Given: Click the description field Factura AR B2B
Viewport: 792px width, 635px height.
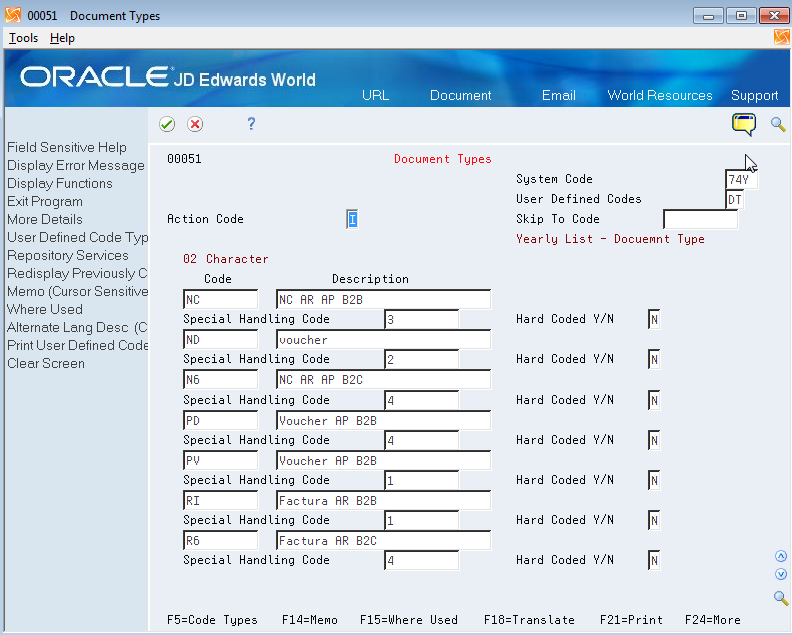Looking at the screenshot, I should [383, 501].
